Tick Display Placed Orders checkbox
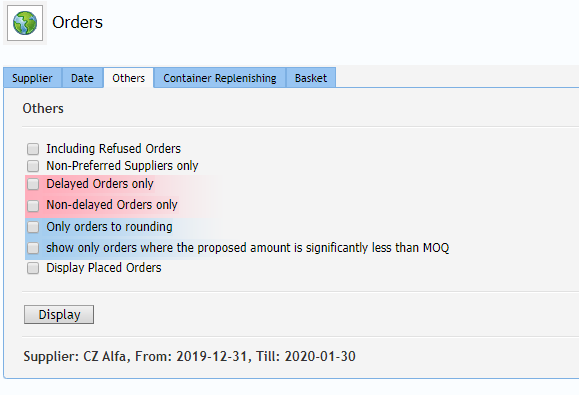Image resolution: width=579 pixels, height=395 pixels. point(33,268)
